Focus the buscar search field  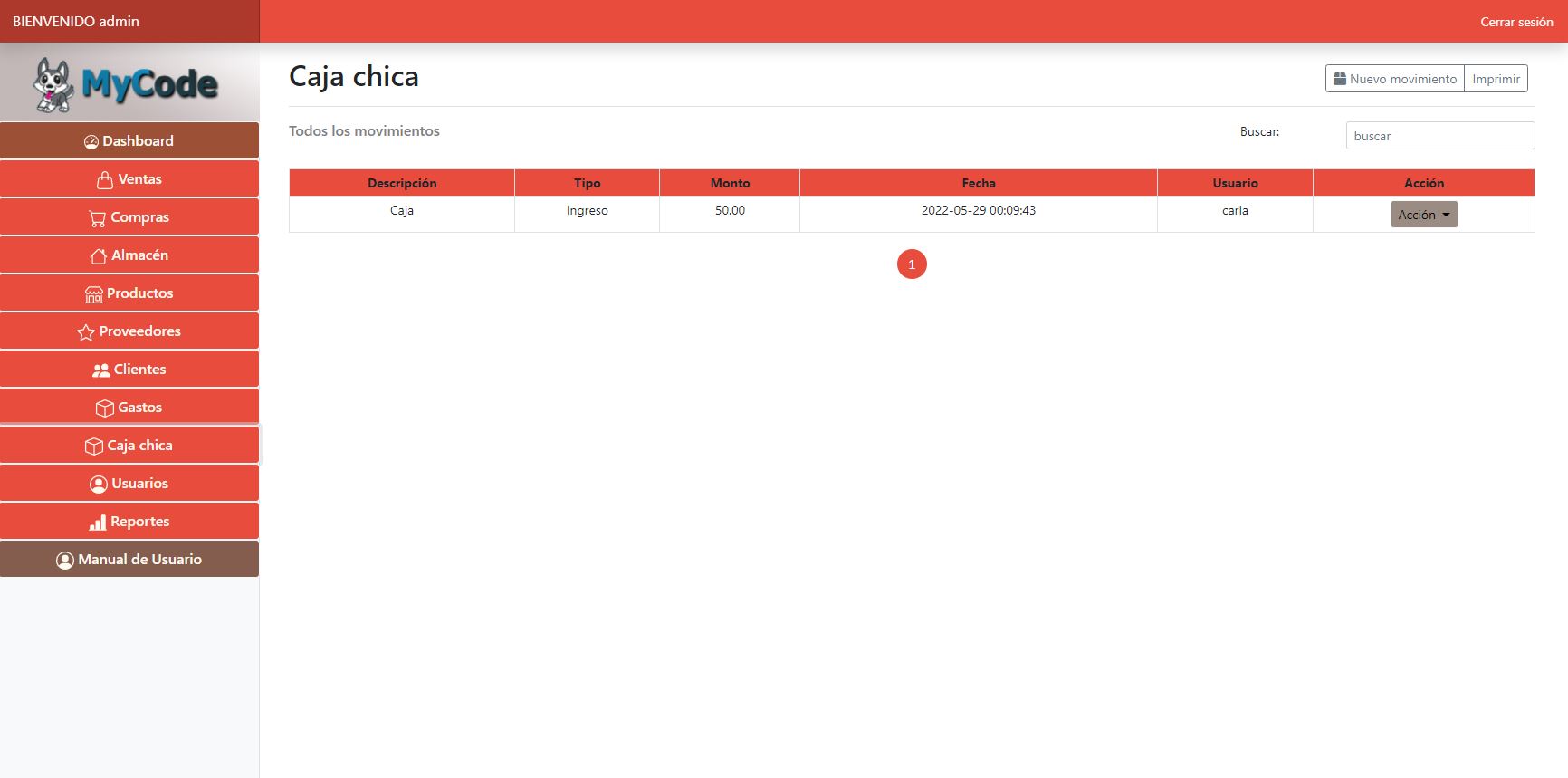click(x=1439, y=136)
